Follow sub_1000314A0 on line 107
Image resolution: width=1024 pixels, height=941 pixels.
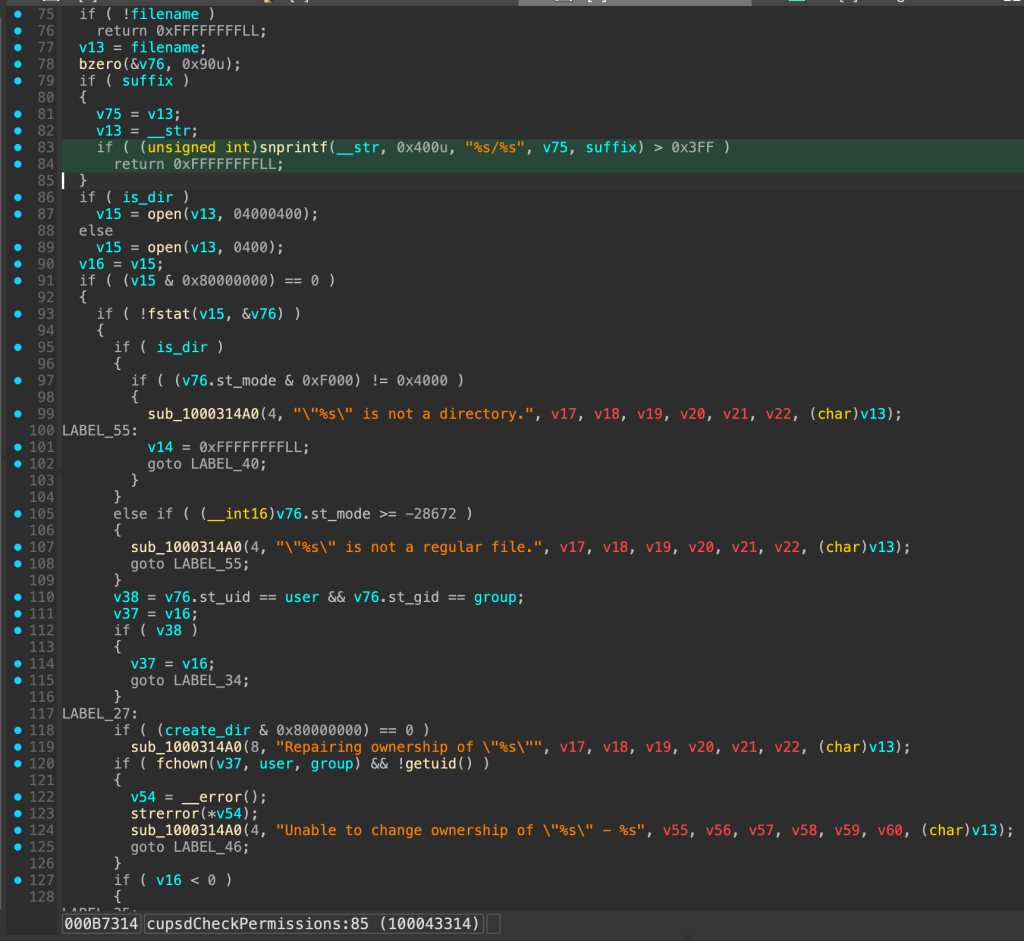pyautogui.click(x=186, y=547)
